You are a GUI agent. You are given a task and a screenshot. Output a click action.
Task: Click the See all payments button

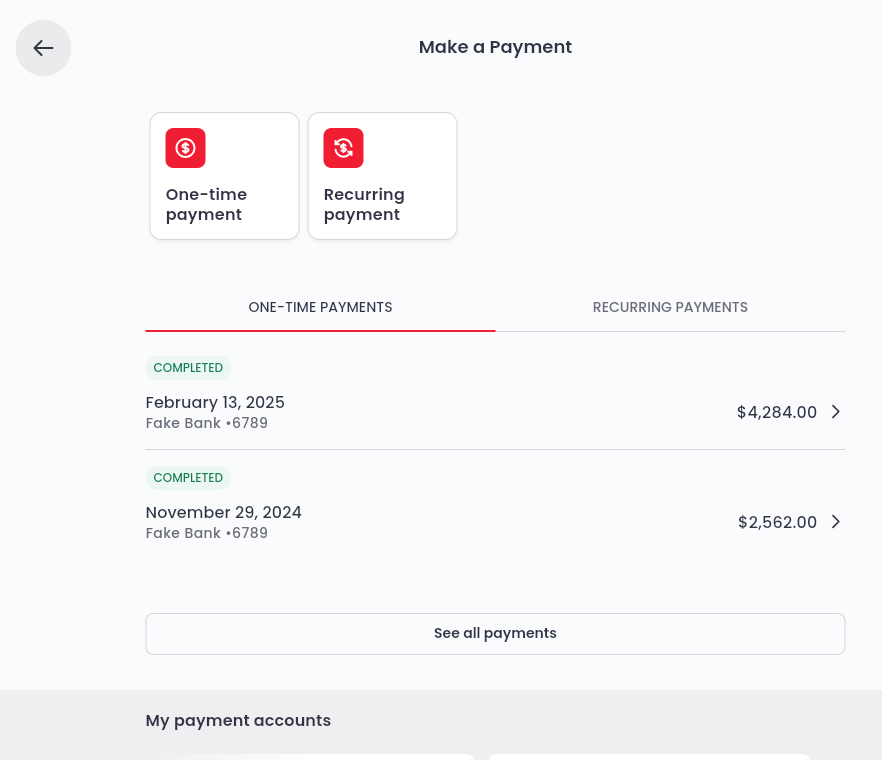pyautogui.click(x=495, y=633)
